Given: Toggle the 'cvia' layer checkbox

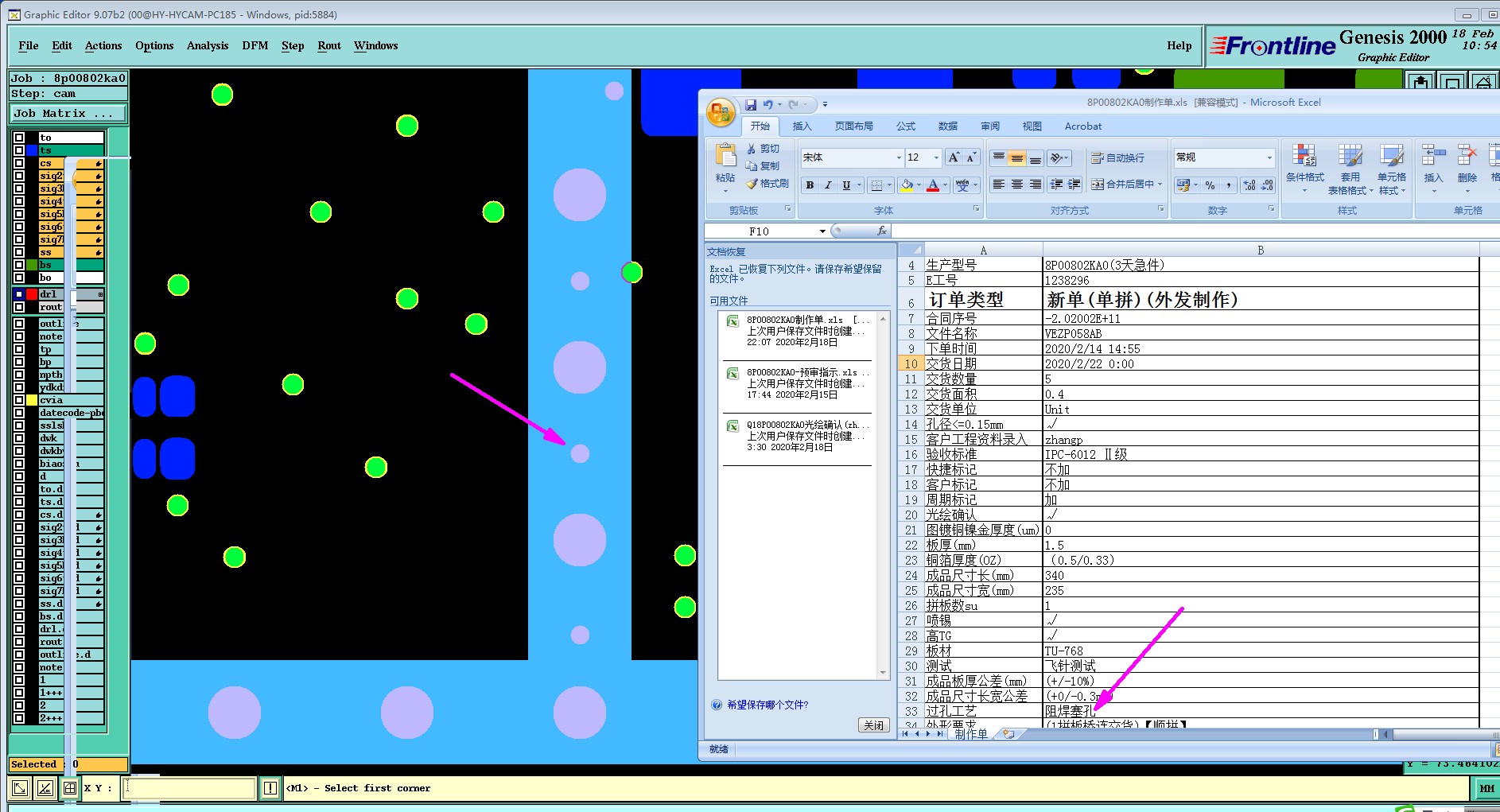Looking at the screenshot, I should click(x=19, y=400).
